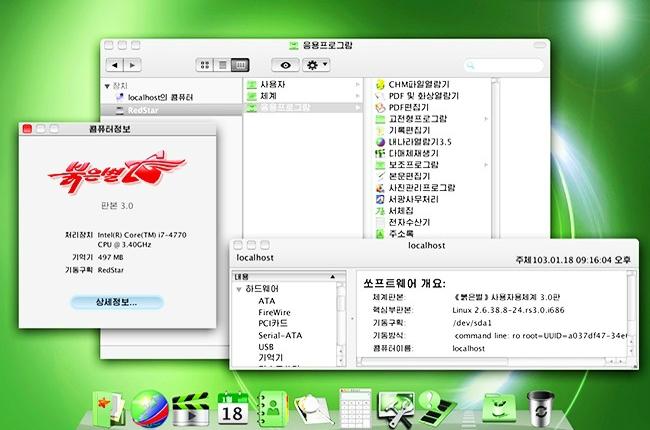Collapse the 장치 sidebar section
The width and height of the screenshot is (650, 430).
pos(108,86)
